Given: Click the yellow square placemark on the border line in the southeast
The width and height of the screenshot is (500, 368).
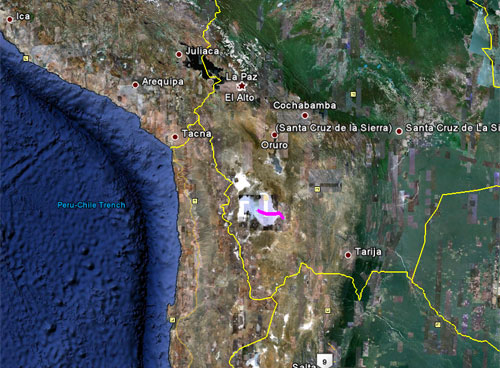Looking at the screenshot, I should [x=437, y=324].
